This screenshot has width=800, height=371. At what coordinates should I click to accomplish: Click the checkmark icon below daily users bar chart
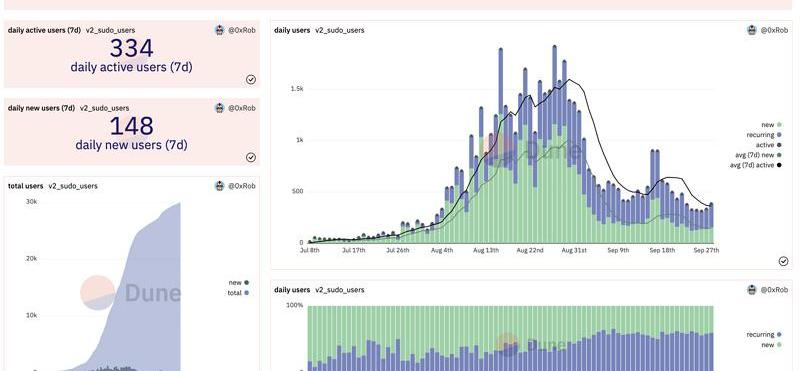[784, 261]
